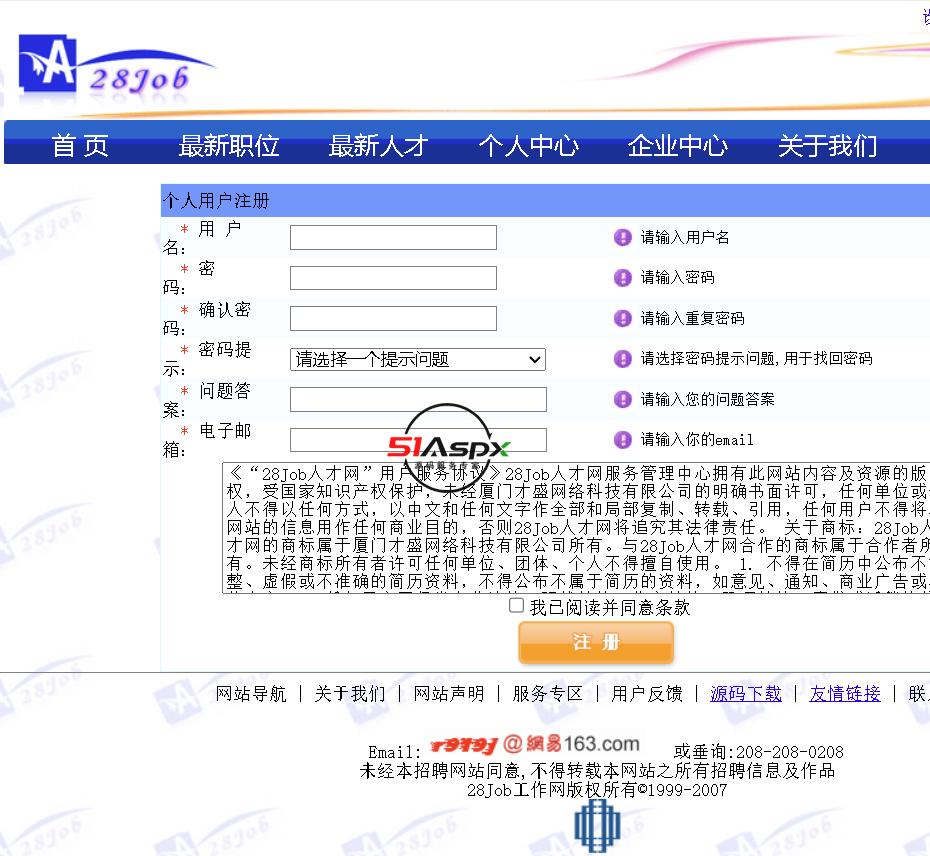This screenshot has width=930, height=856.
Task: Click the 或垂询:208-208-0208 phone text
Action: [759, 752]
